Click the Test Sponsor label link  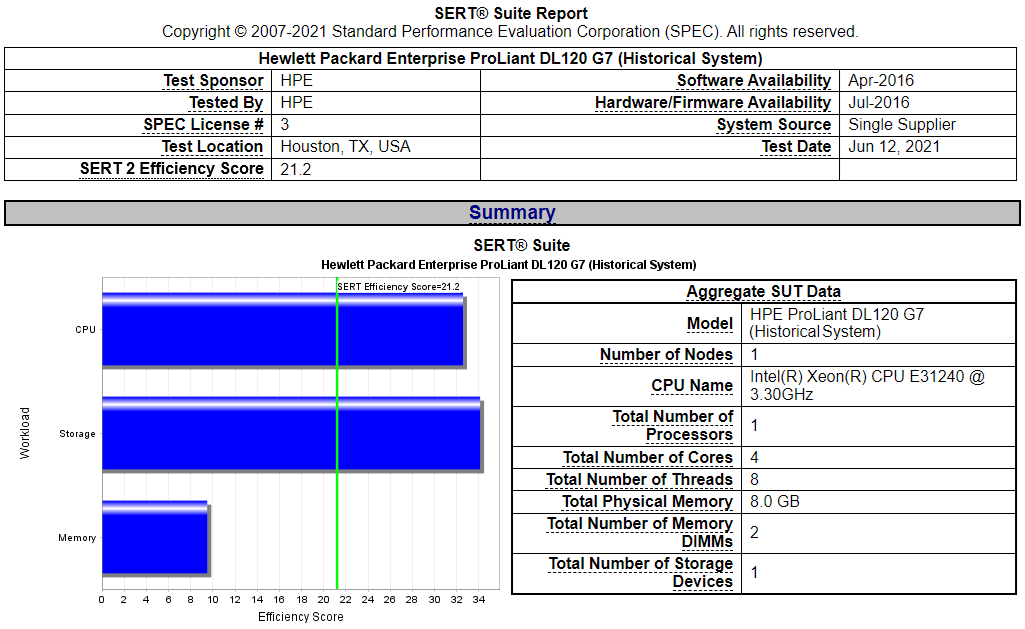click(213, 81)
